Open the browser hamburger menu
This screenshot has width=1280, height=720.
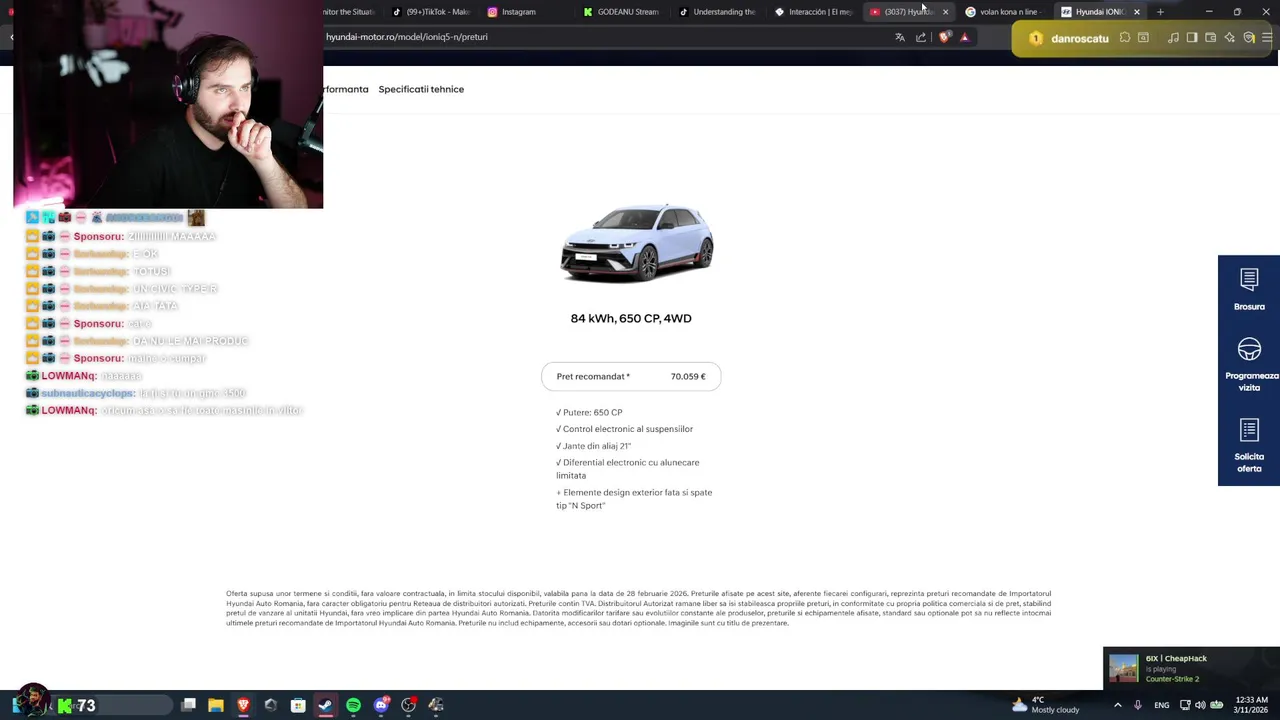point(1268,38)
